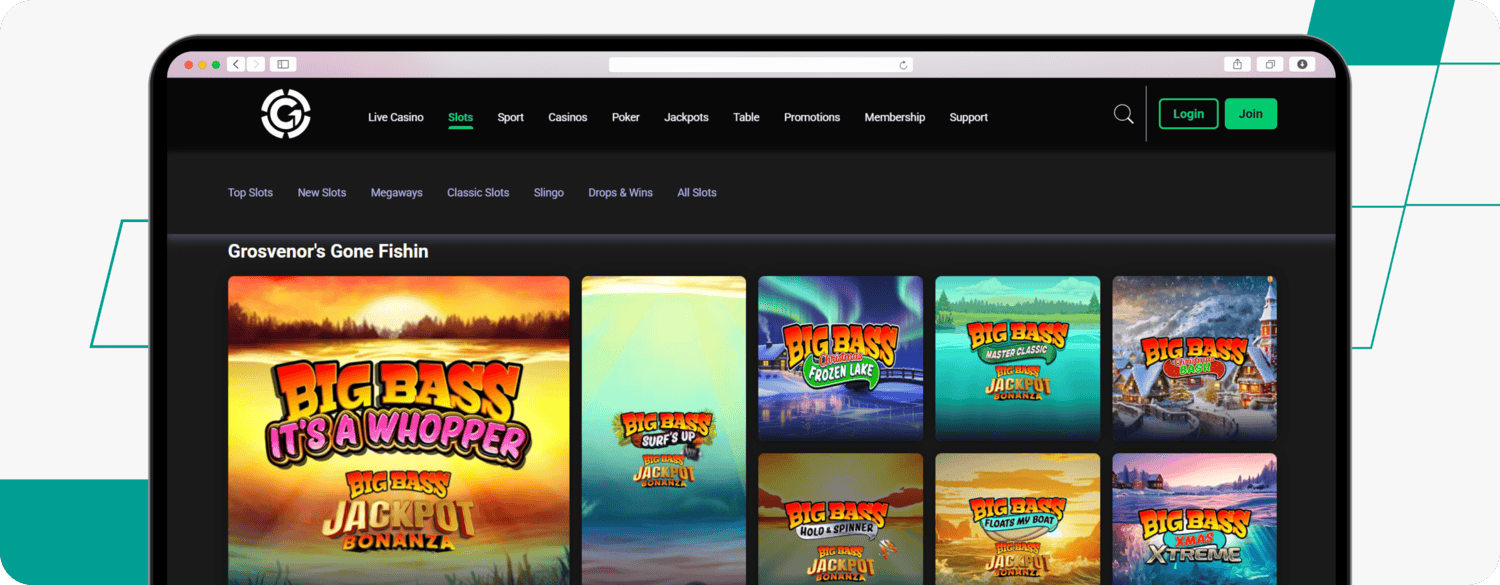This screenshot has height=585, width=1500.
Task: Open Big Bass Surf's Up game
Action: click(x=664, y=430)
